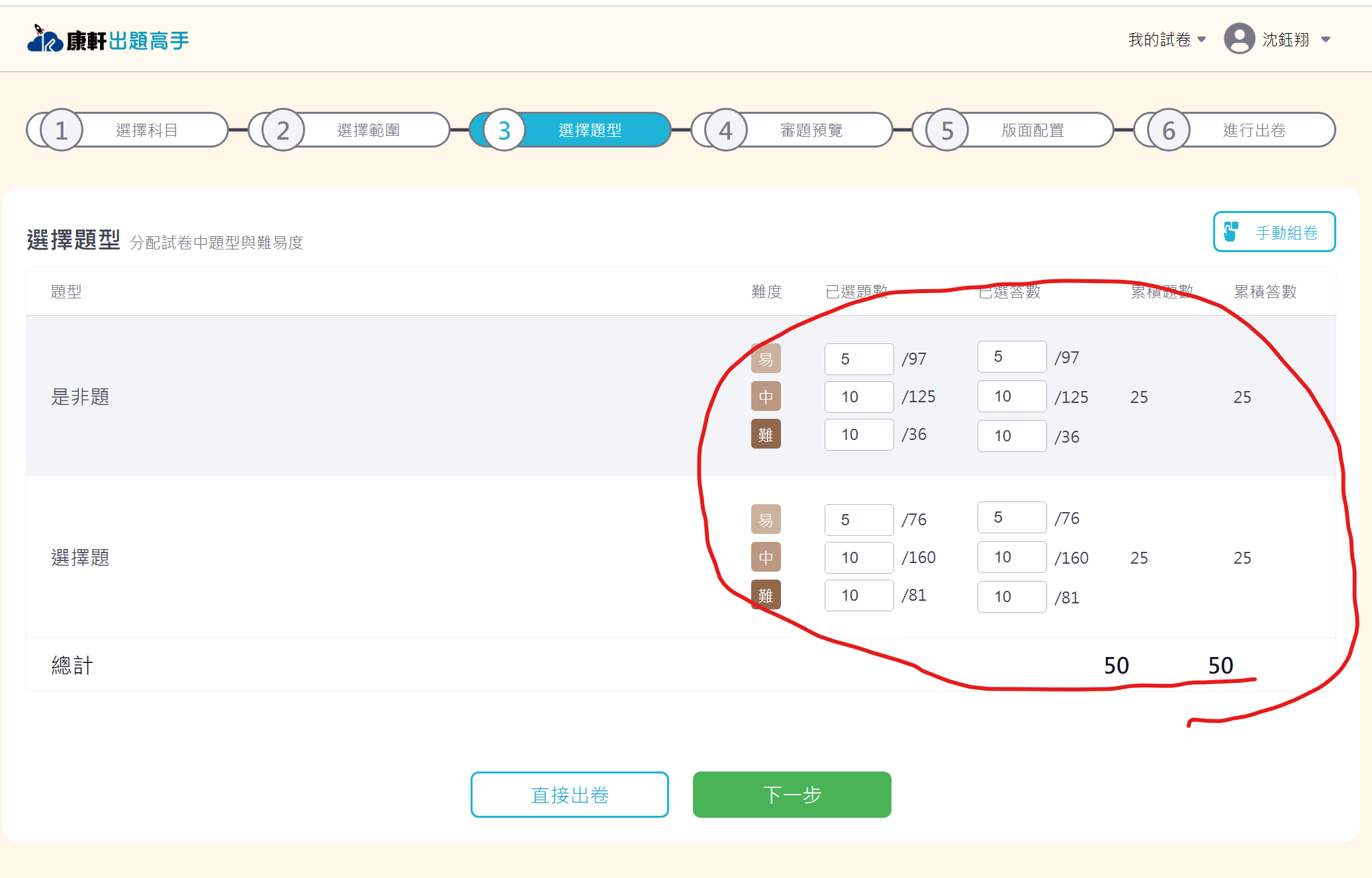Click the 題型 column header

[x=66, y=291]
